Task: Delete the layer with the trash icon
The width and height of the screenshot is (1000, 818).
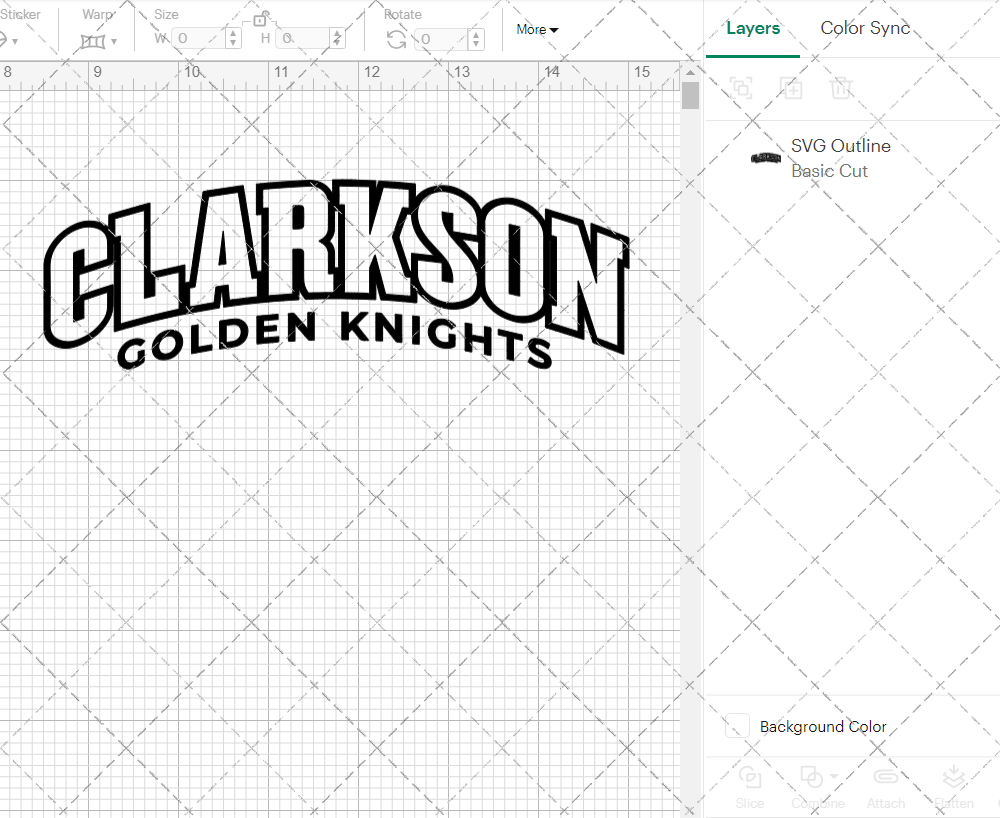Action: point(841,88)
